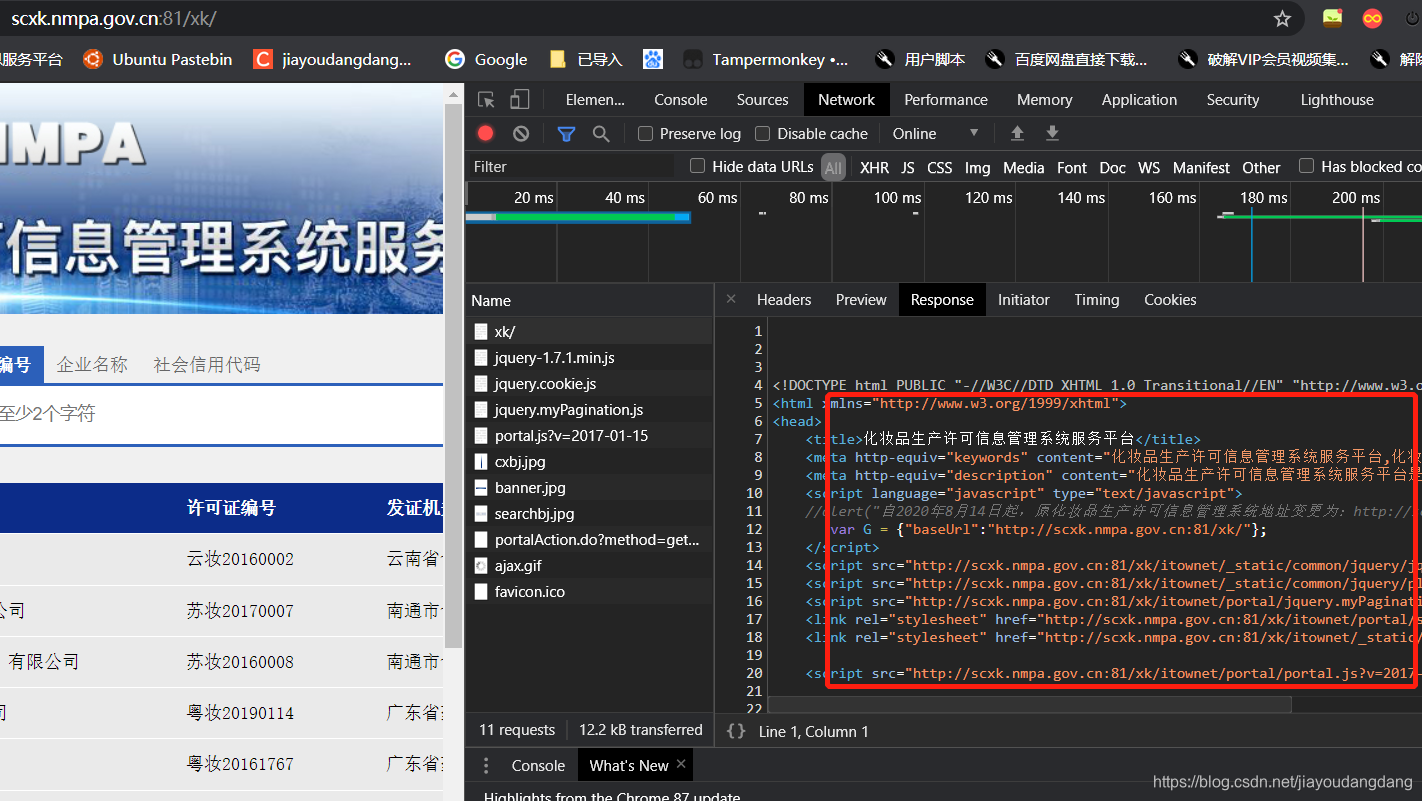Open the 百度网盘直接下载 bookmark
The image size is (1422, 801).
click(1067, 60)
